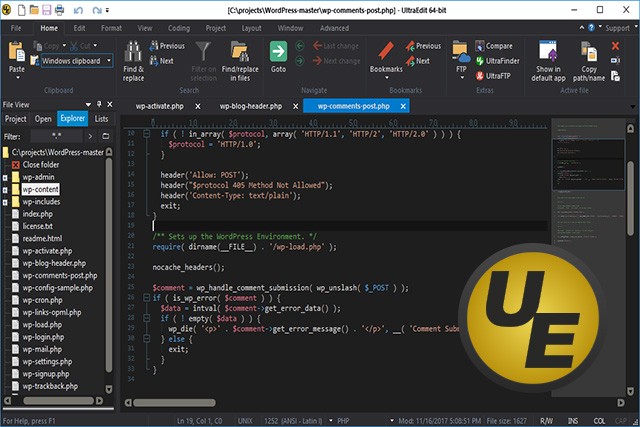Viewport: 640px width, 427px height.
Task: Click the Paste clipboard icon
Action: point(17,52)
